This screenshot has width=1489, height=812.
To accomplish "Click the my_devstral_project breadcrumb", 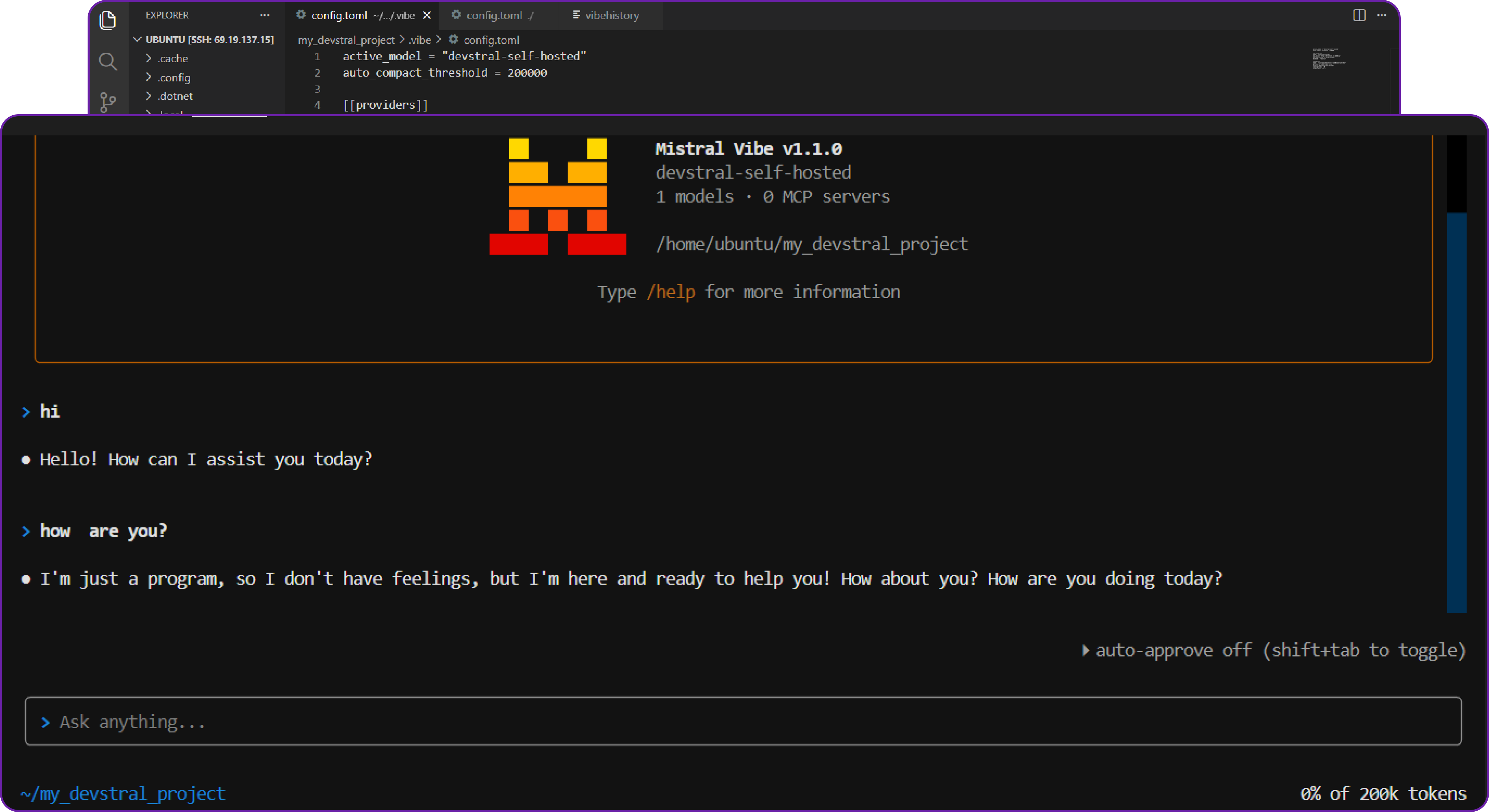I will tap(346, 40).
